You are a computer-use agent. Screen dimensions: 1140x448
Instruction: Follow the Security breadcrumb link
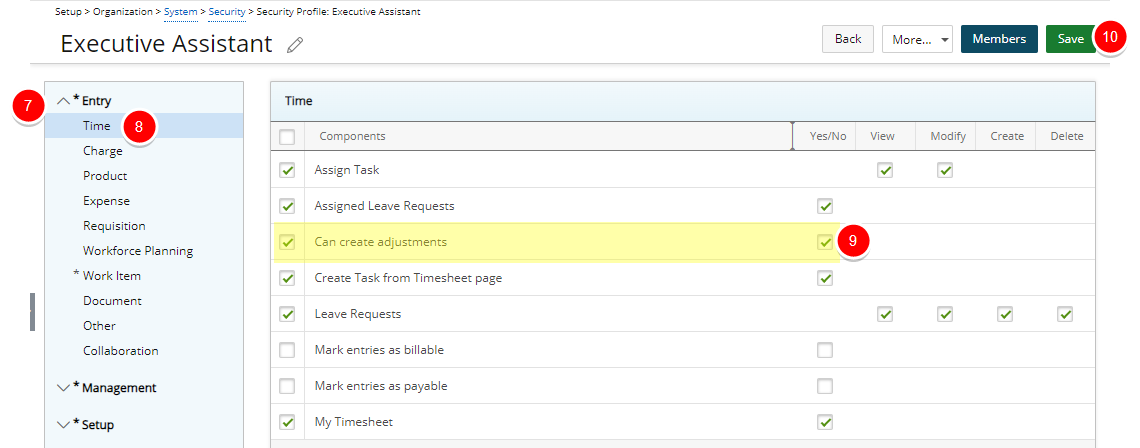(227, 12)
